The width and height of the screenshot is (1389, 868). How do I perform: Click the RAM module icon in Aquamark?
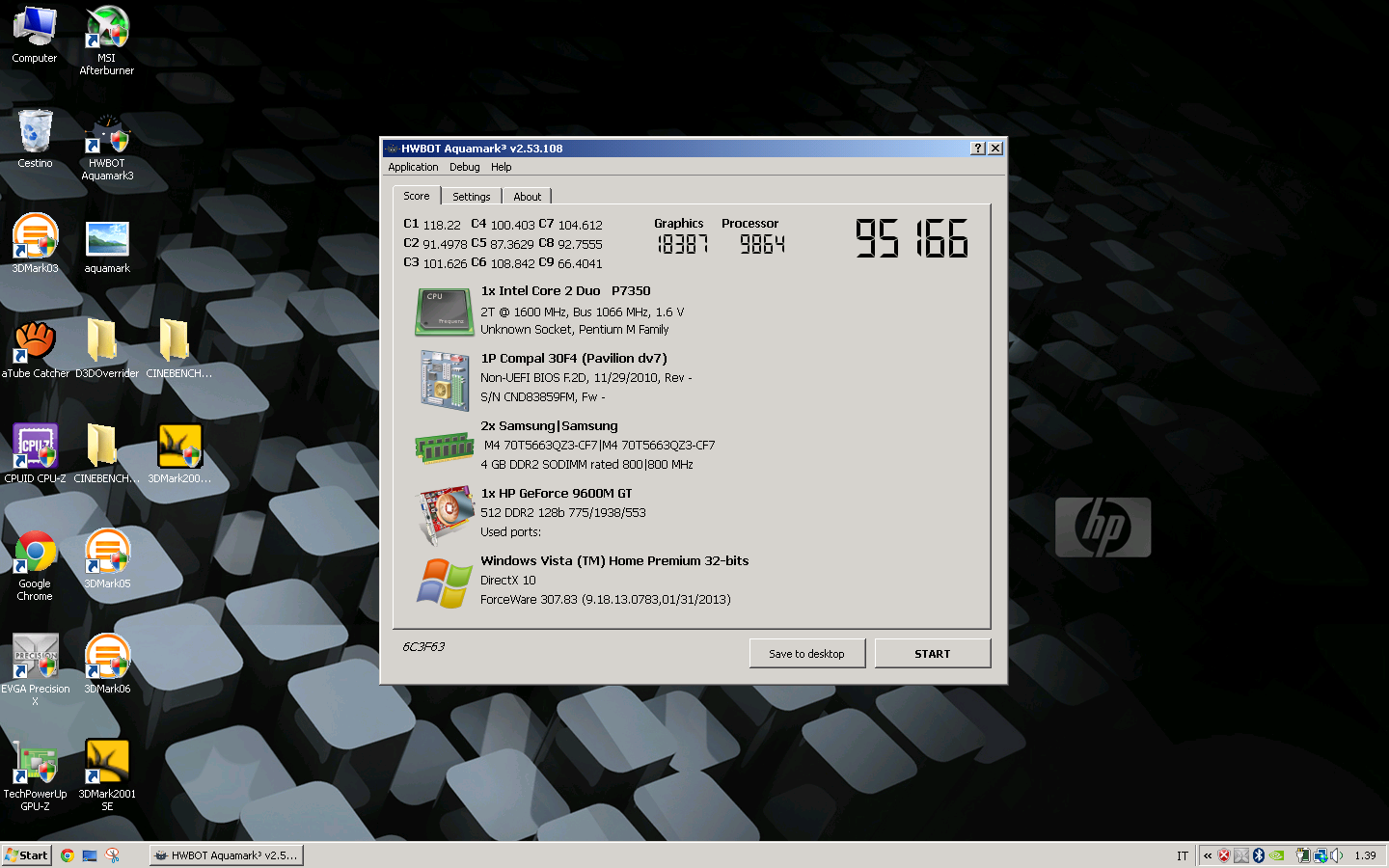pos(444,448)
